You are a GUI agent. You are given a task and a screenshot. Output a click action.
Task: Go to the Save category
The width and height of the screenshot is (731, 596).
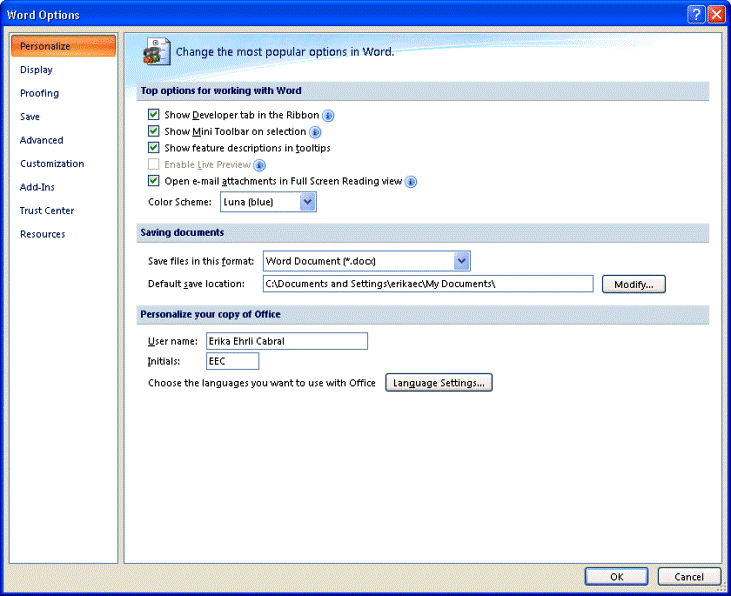tap(30, 117)
